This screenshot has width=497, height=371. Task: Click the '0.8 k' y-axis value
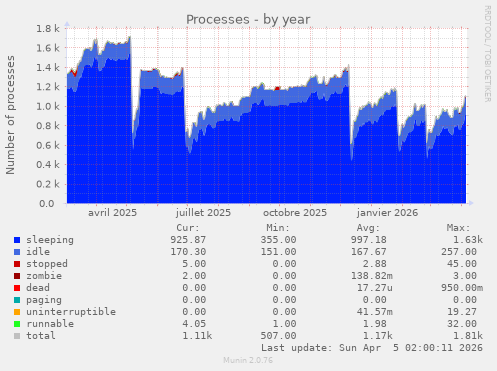pyautogui.click(x=48, y=126)
